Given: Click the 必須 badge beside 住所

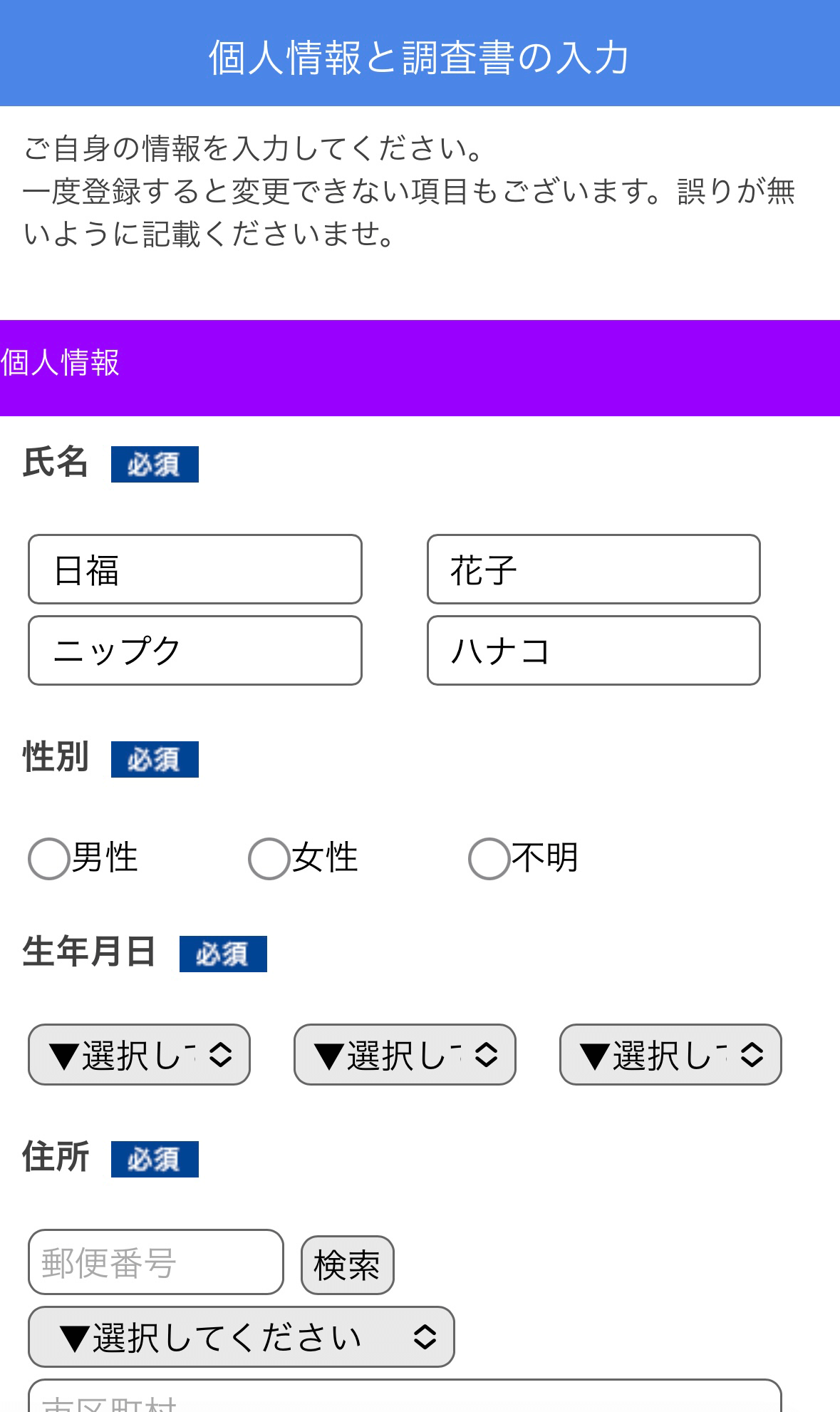Looking at the screenshot, I should [155, 1159].
